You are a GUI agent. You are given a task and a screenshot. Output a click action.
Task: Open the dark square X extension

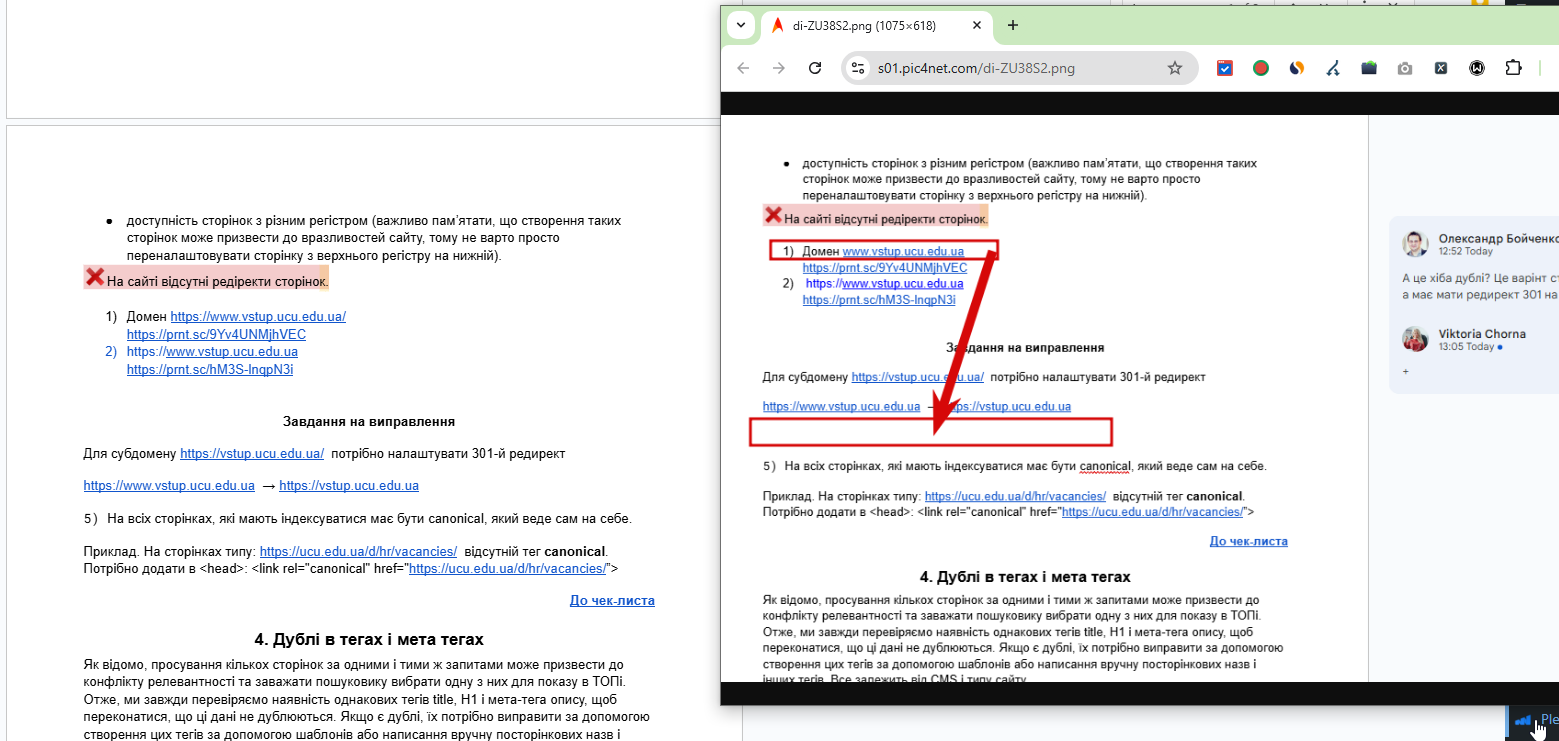(x=1441, y=68)
